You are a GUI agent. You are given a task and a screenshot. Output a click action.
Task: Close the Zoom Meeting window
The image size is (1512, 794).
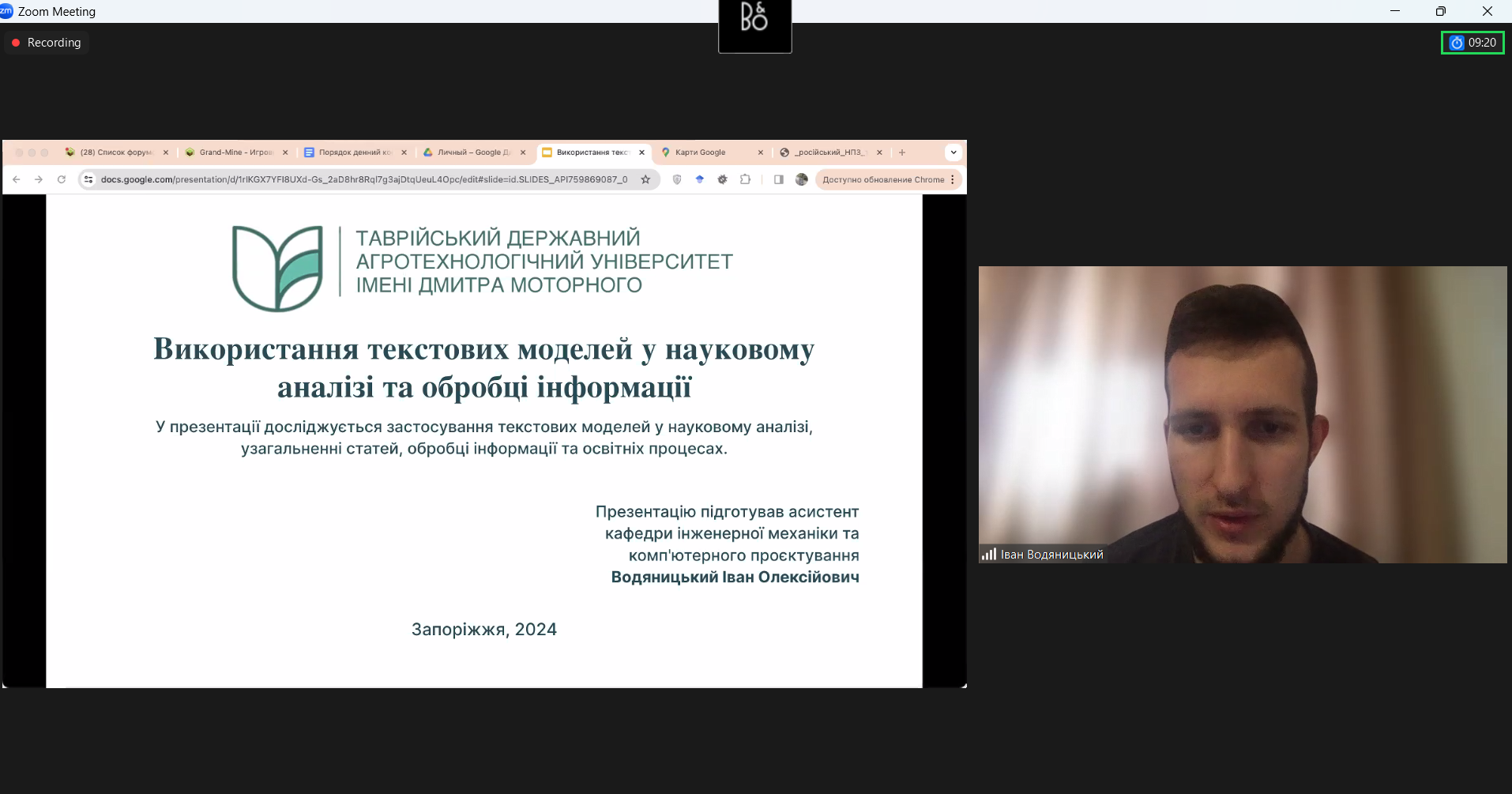point(1488,11)
